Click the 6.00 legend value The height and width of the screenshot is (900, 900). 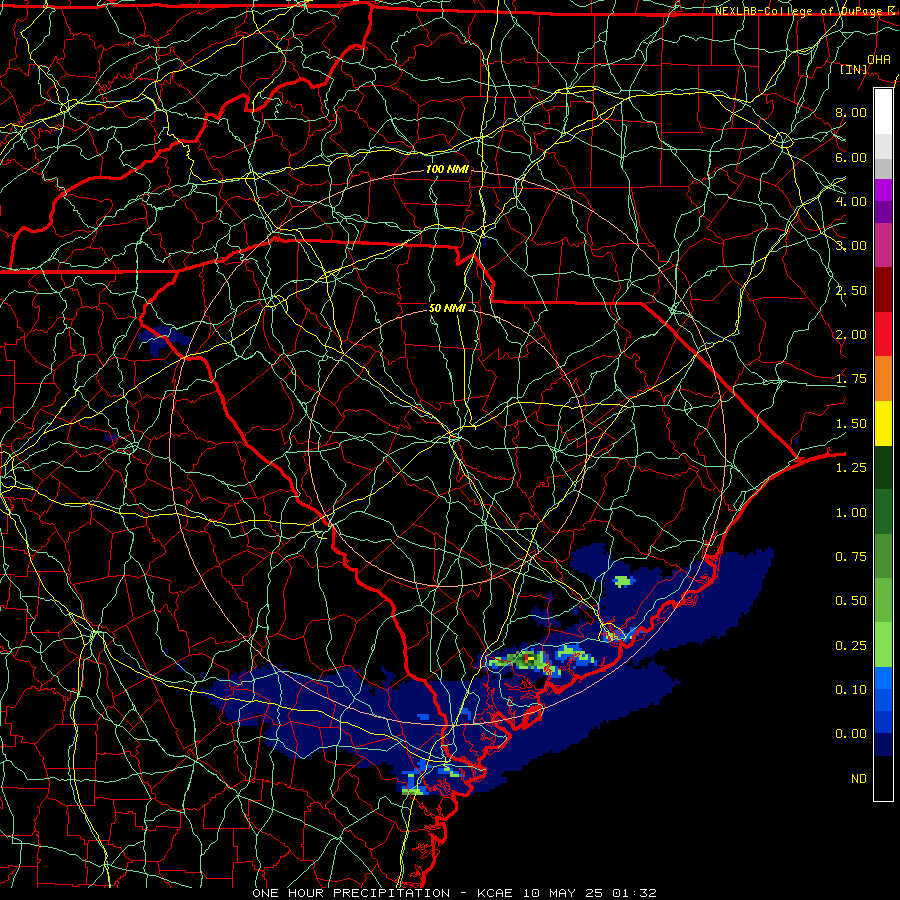click(851, 157)
